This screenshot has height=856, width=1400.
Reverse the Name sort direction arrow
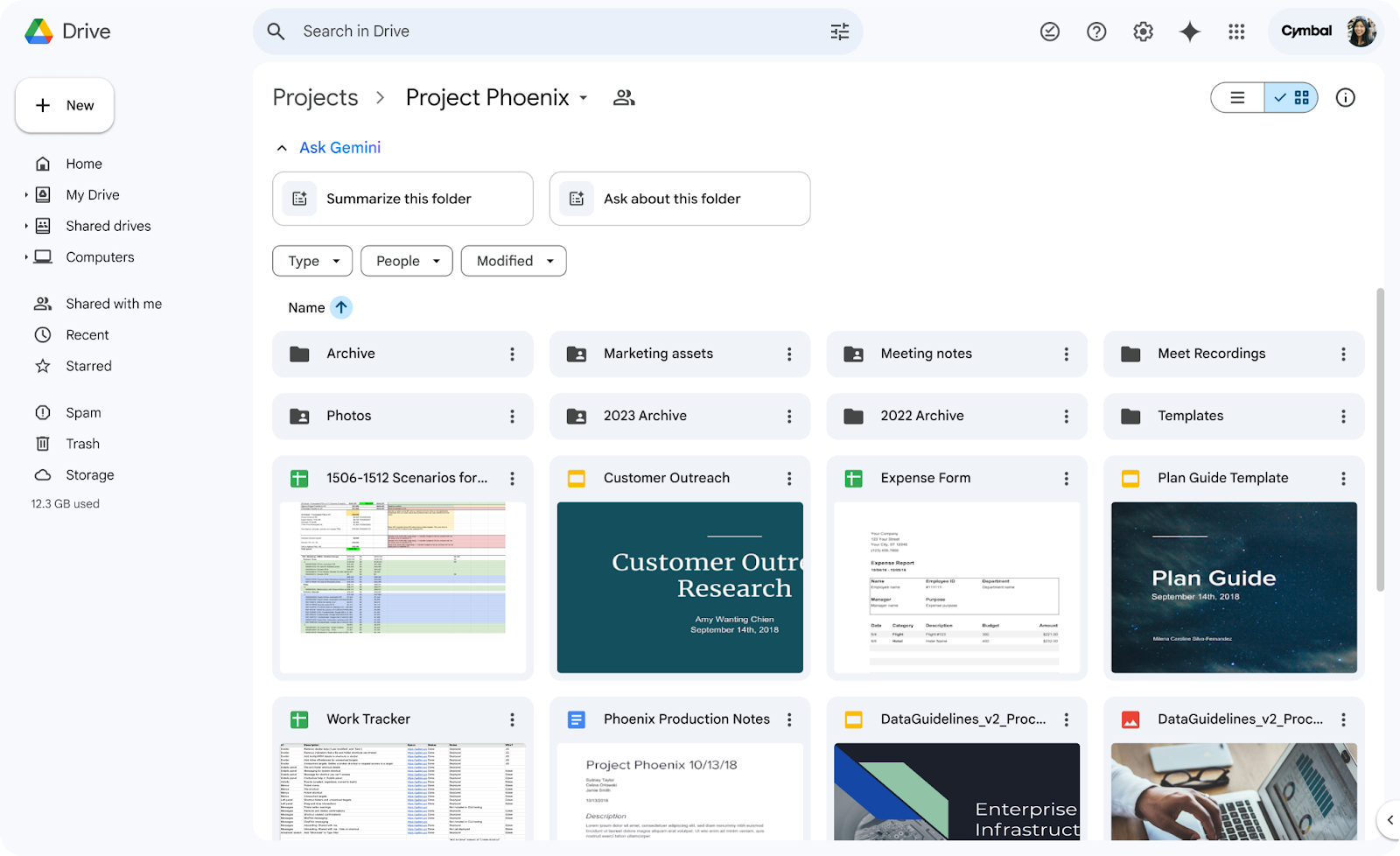click(x=341, y=307)
